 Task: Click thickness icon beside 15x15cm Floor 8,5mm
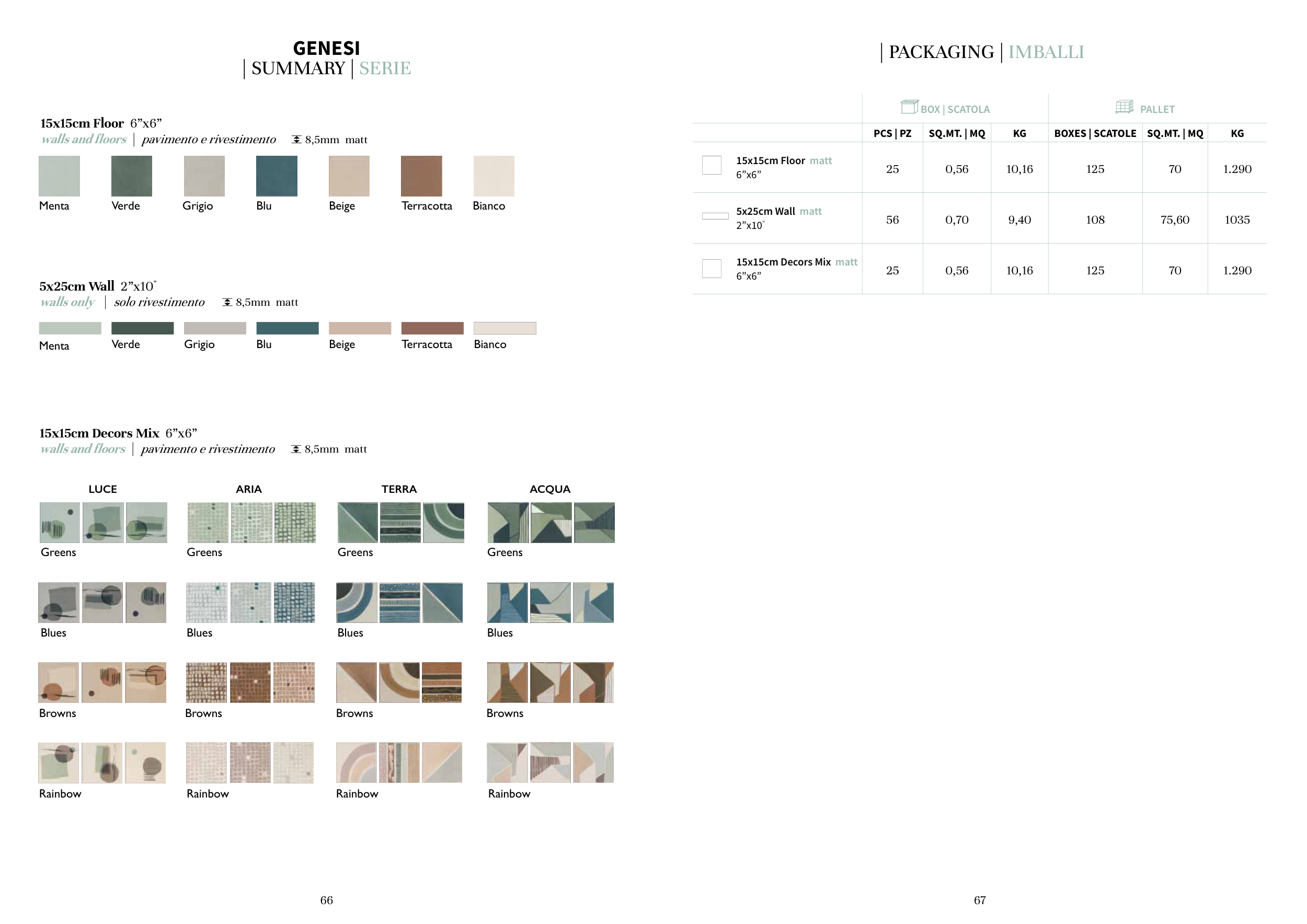tap(296, 140)
